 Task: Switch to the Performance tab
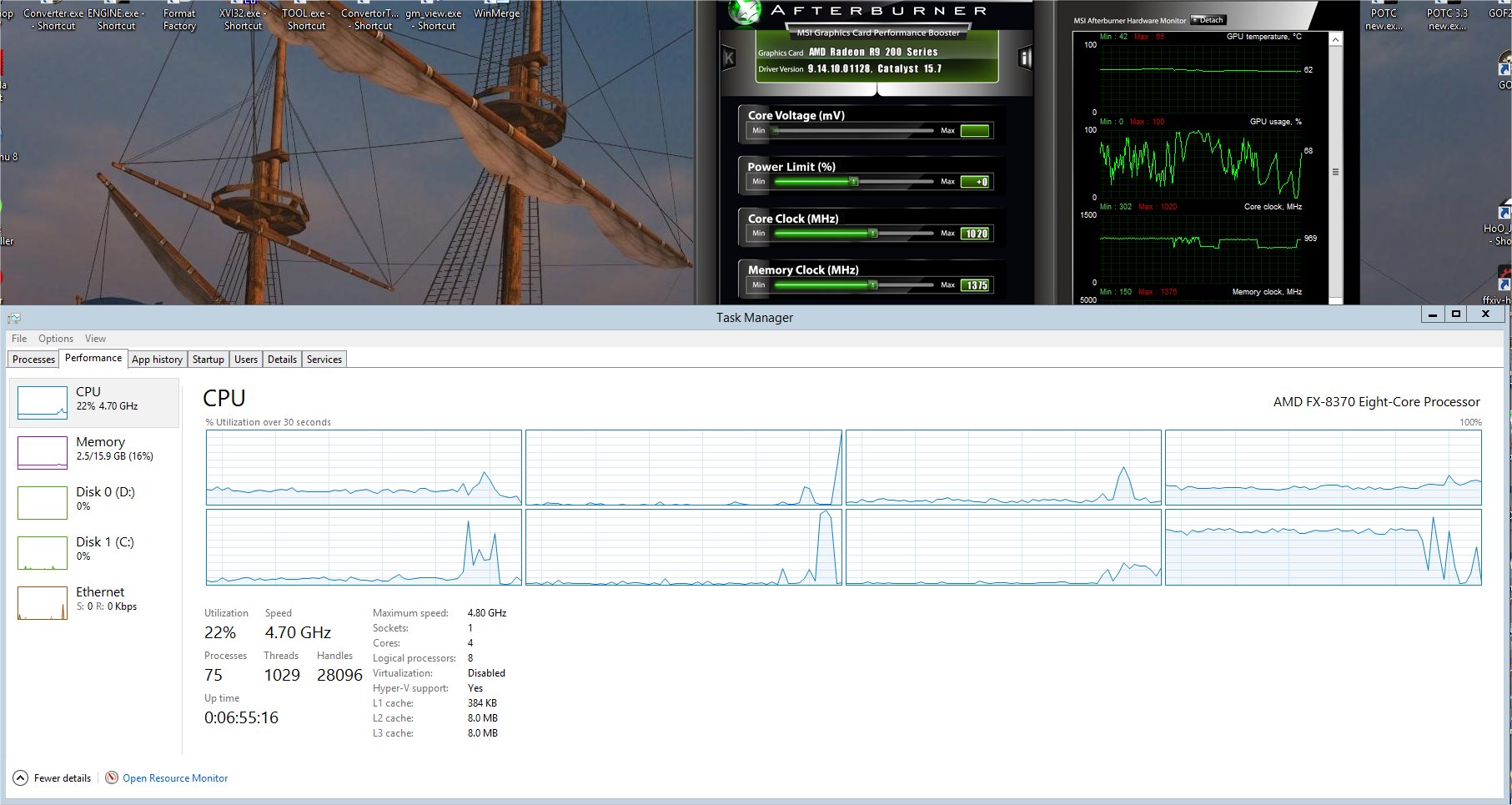coord(93,358)
